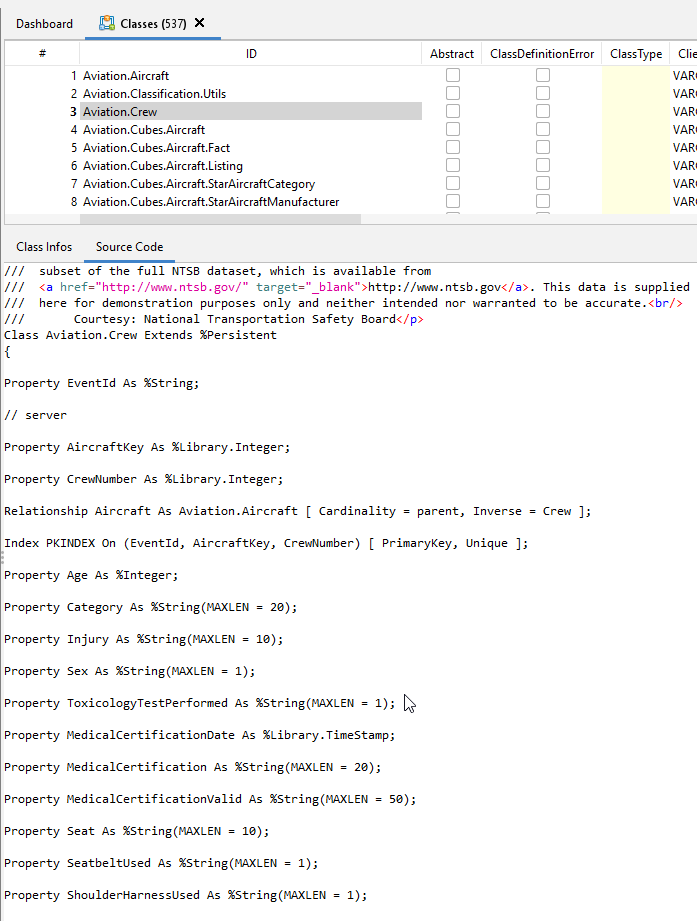Check ClassDefinitionError box for Aviation.Crew
The height and width of the screenshot is (921, 697).
pyautogui.click(x=542, y=112)
